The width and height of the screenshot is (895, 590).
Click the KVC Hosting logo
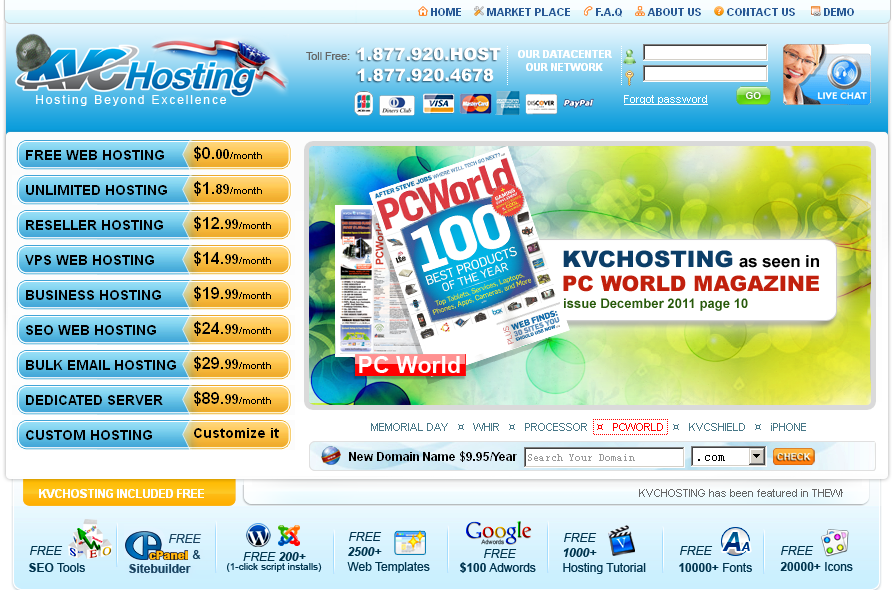coord(151,71)
